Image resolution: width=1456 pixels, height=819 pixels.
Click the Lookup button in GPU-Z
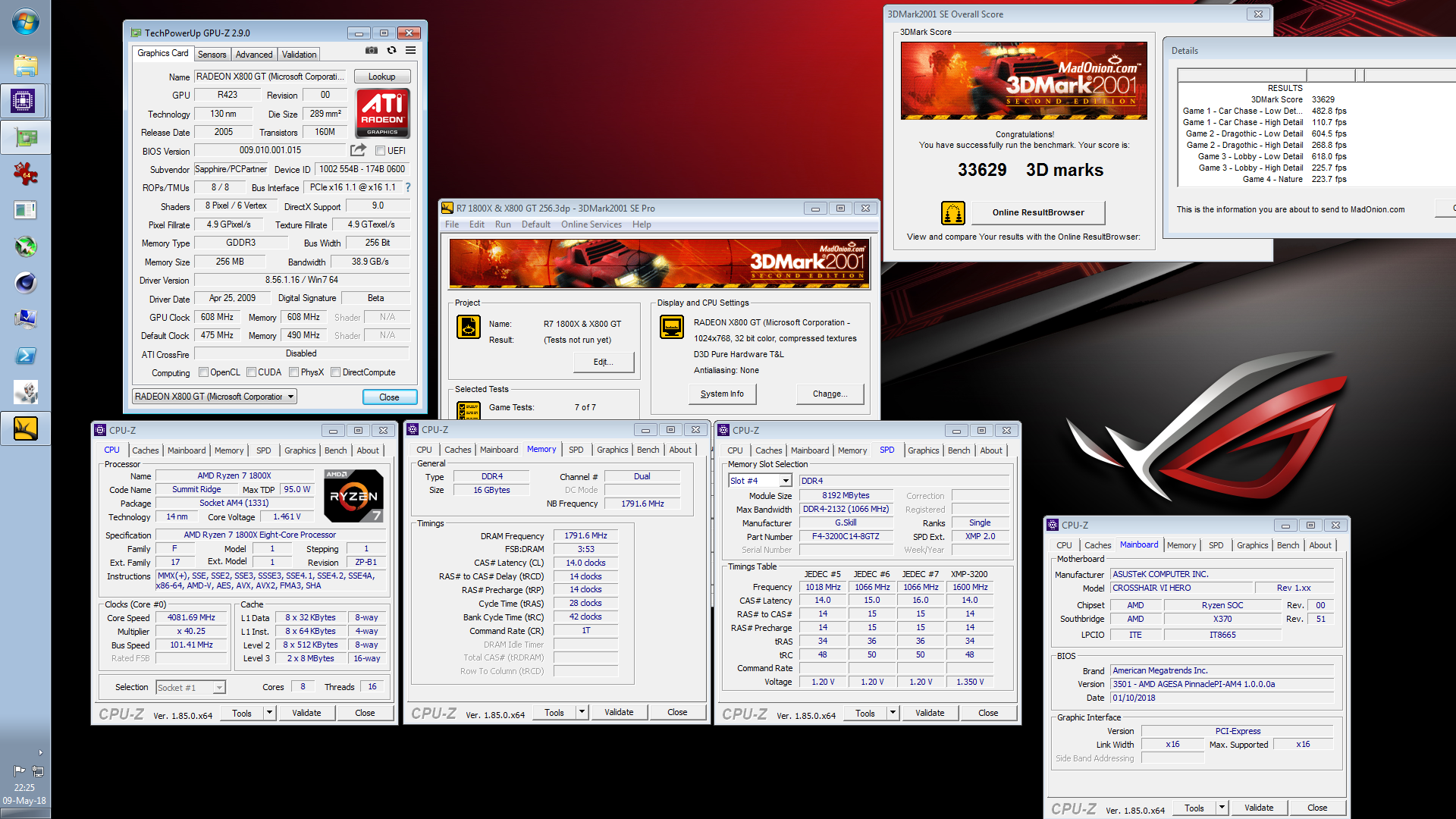[381, 77]
